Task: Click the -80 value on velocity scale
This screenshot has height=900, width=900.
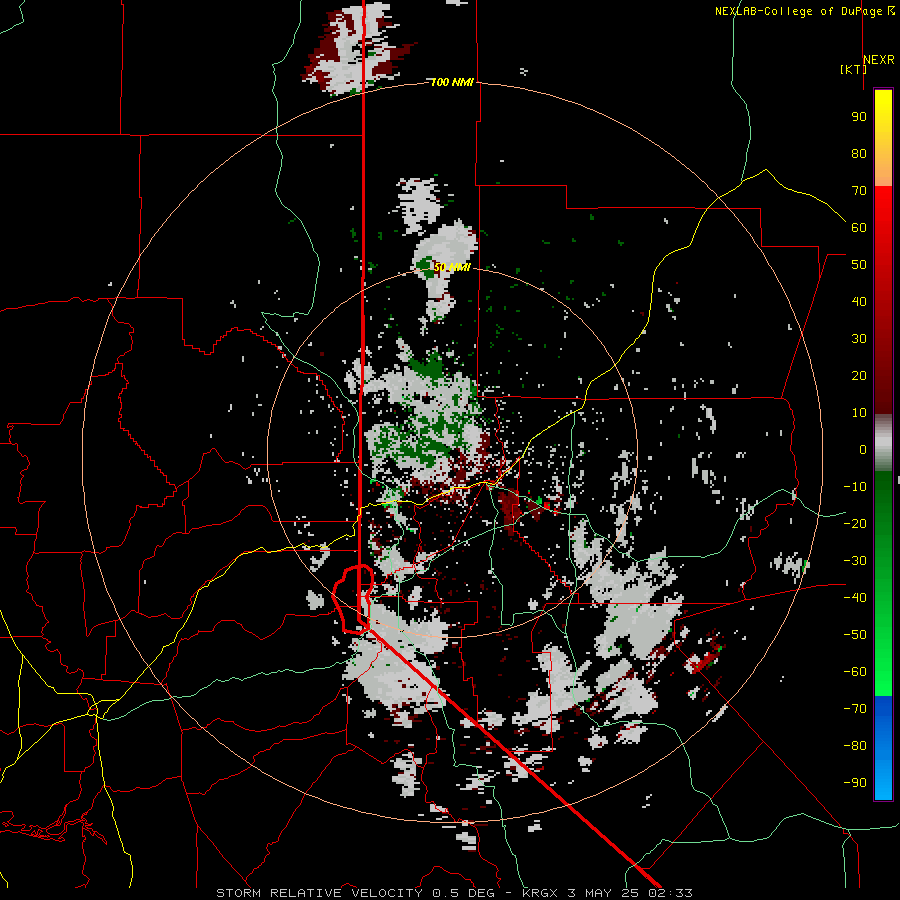Action: [855, 746]
